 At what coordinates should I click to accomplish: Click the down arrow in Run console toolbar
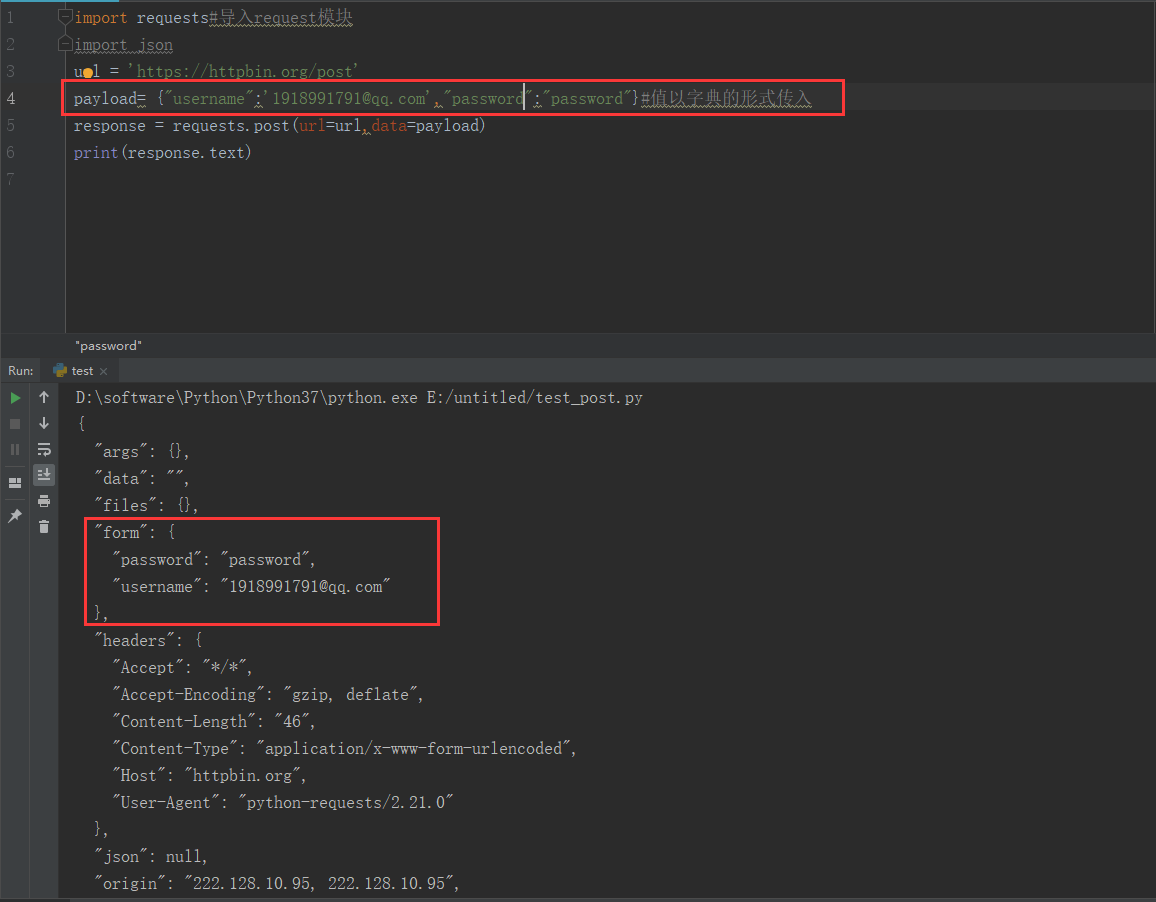[44, 423]
